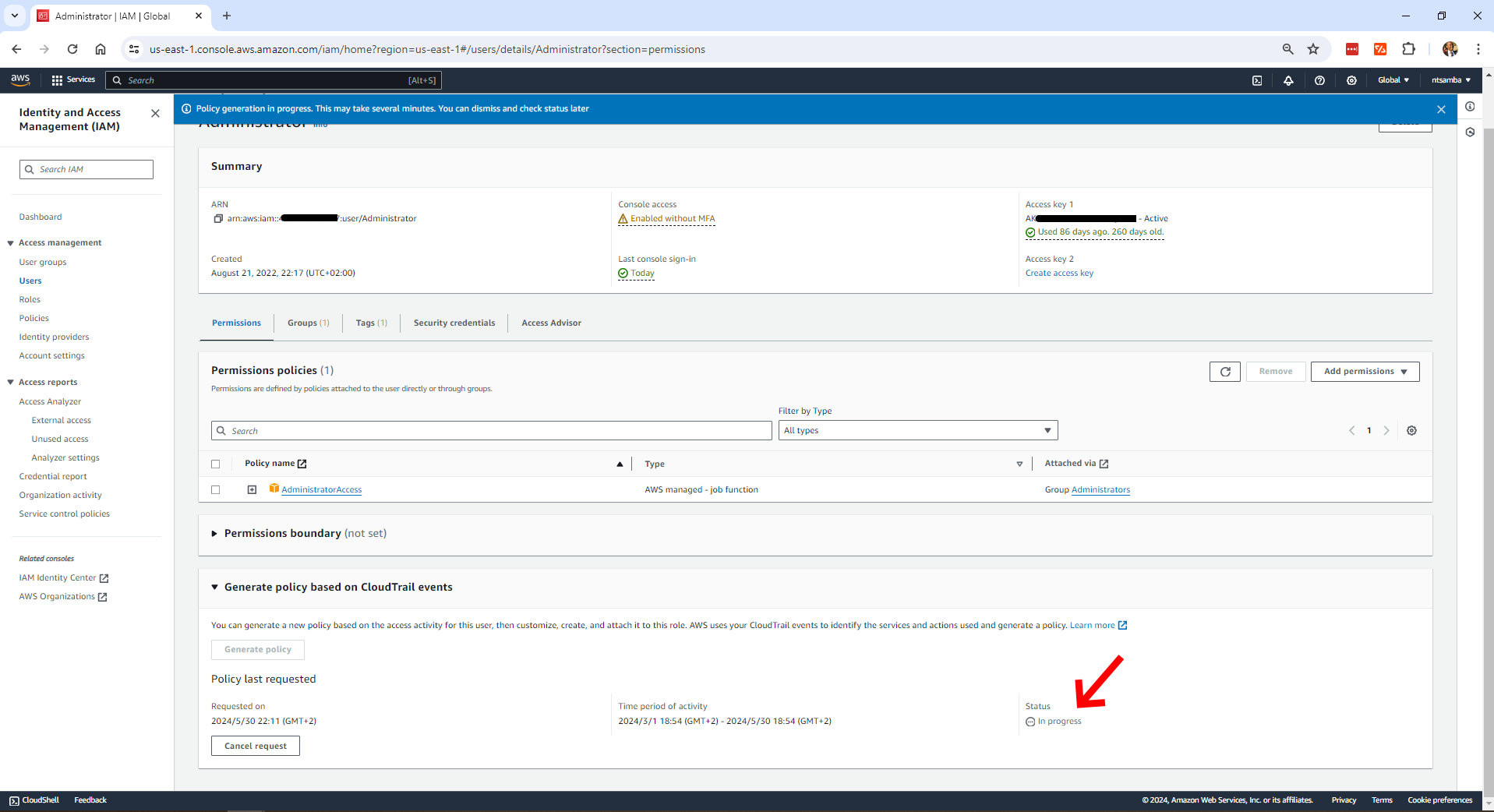
Task: Select the AdministratorAccess policy checkbox
Action: 216,490
